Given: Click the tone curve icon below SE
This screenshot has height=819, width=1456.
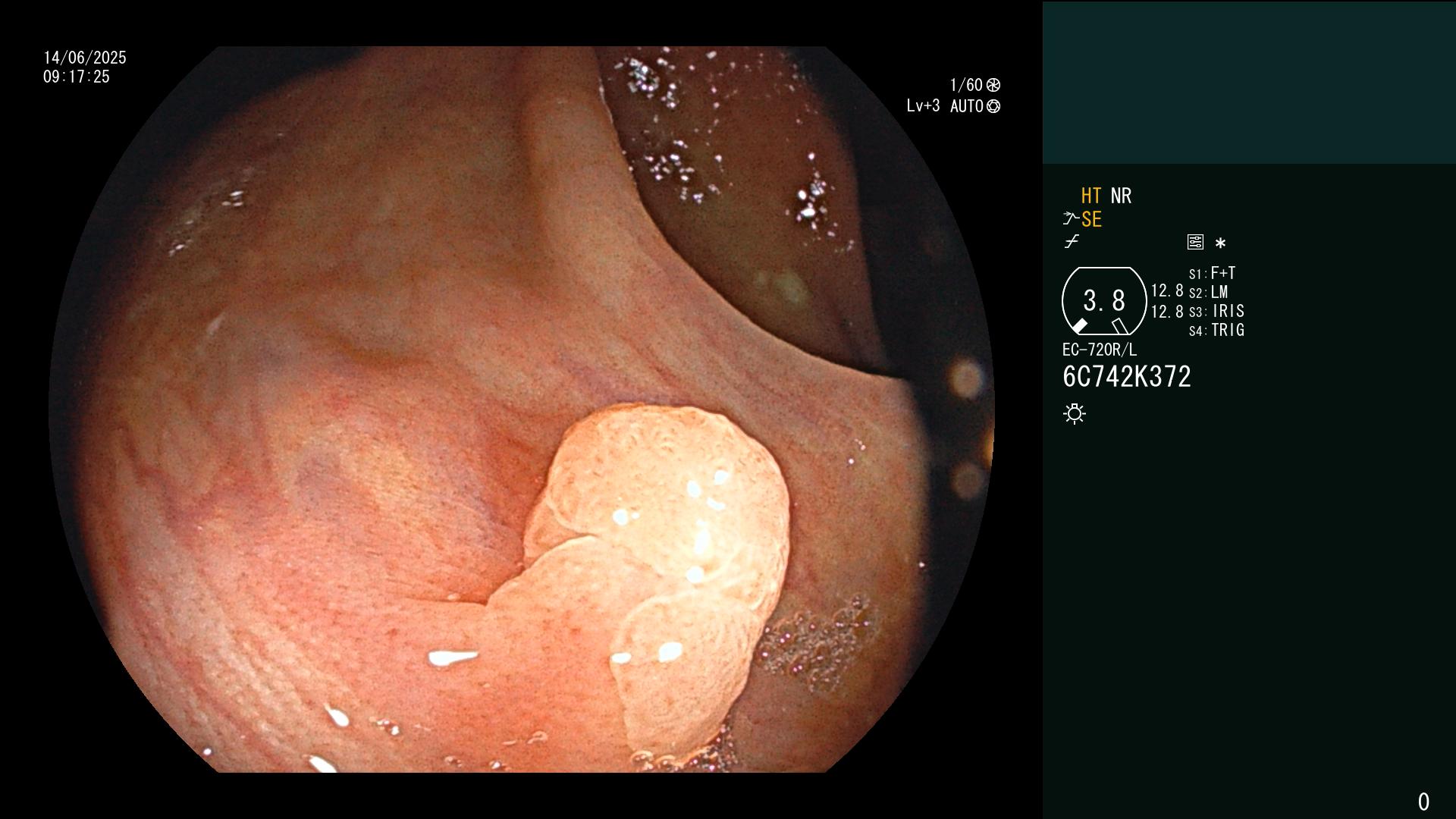Looking at the screenshot, I should 1072,242.
